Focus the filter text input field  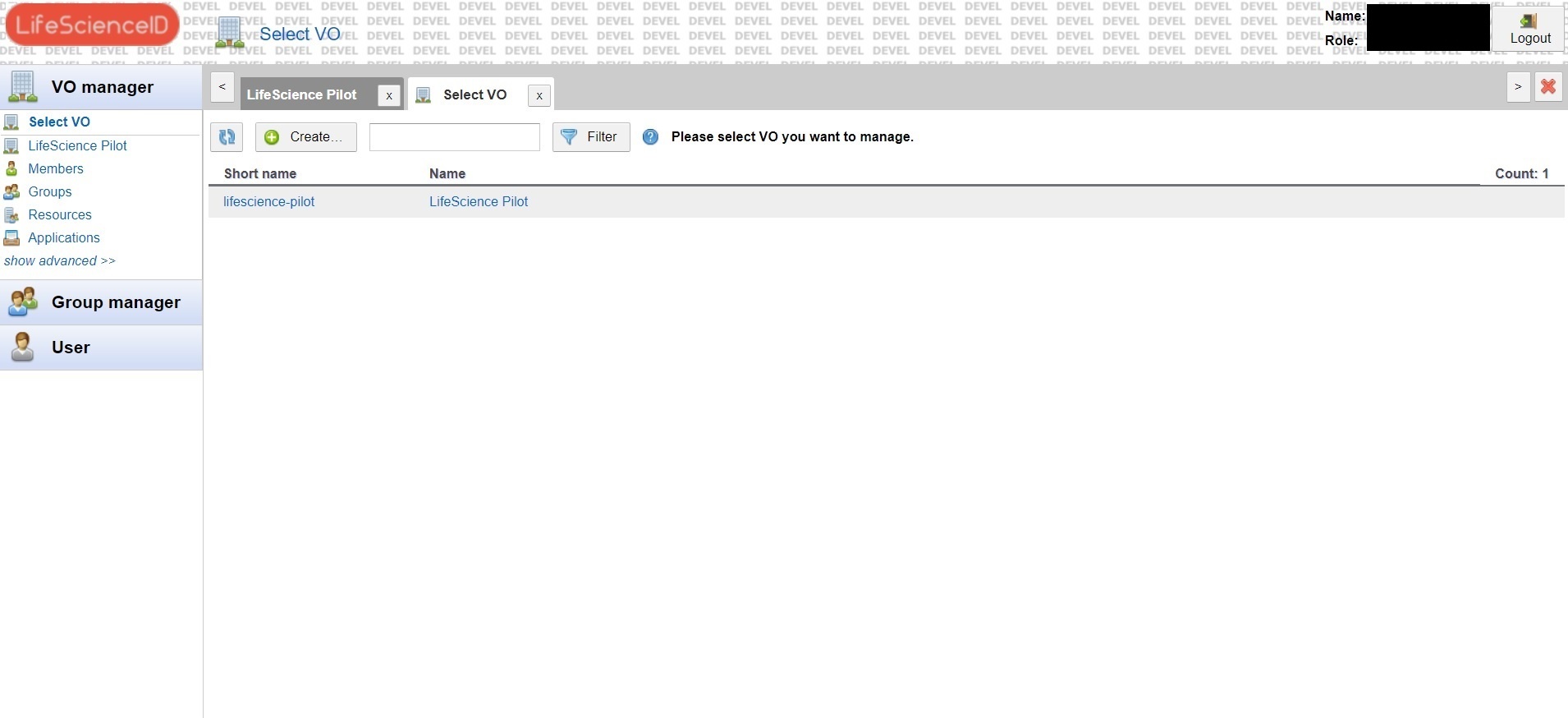click(x=455, y=137)
